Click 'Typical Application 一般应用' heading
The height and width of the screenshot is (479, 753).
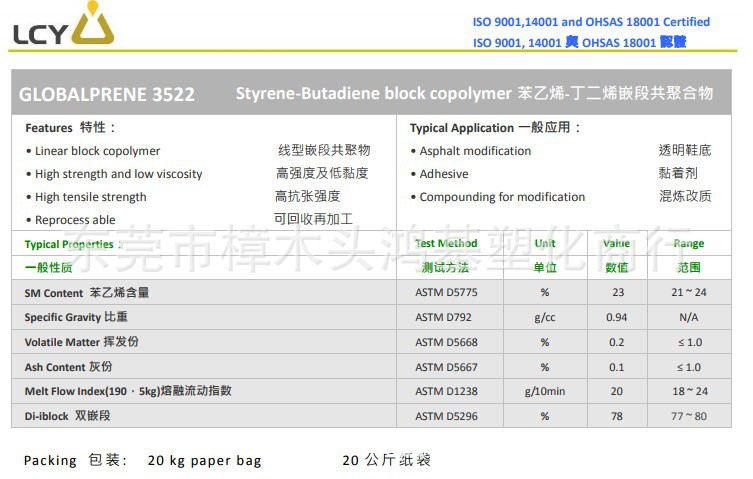tap(495, 128)
